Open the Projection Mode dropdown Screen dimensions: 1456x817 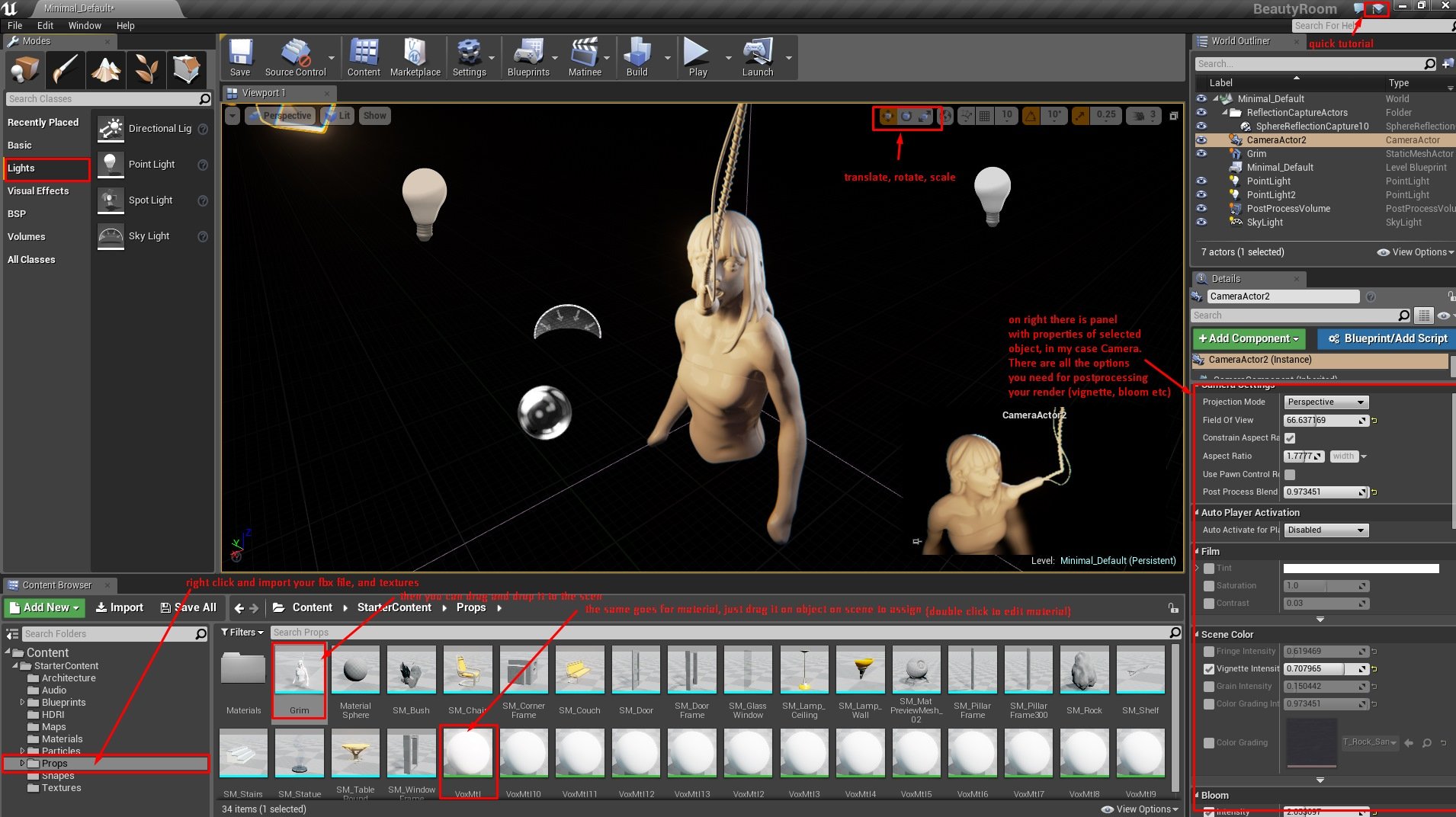coord(1326,402)
